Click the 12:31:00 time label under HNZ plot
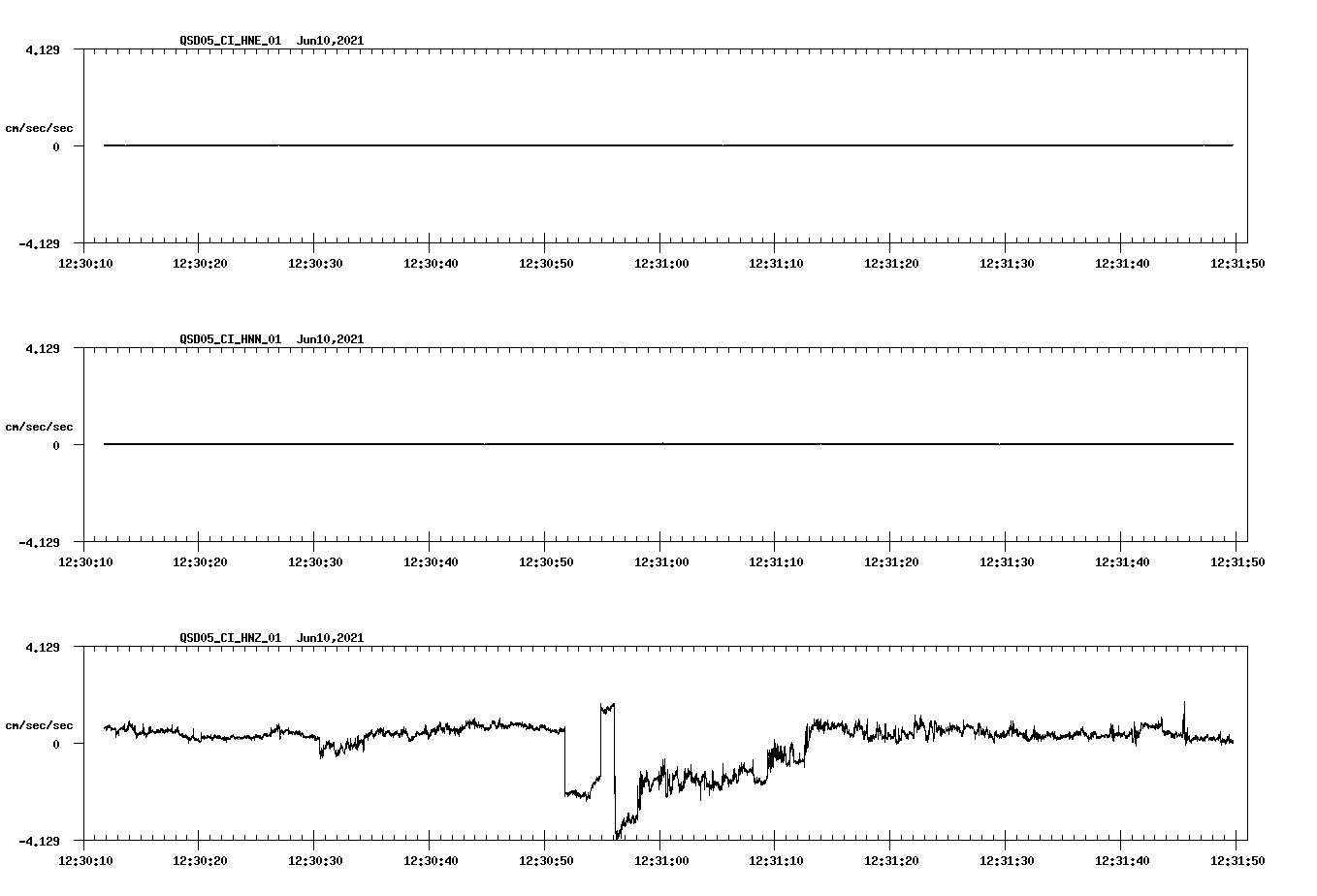This screenshot has height=896, width=1317. click(660, 860)
